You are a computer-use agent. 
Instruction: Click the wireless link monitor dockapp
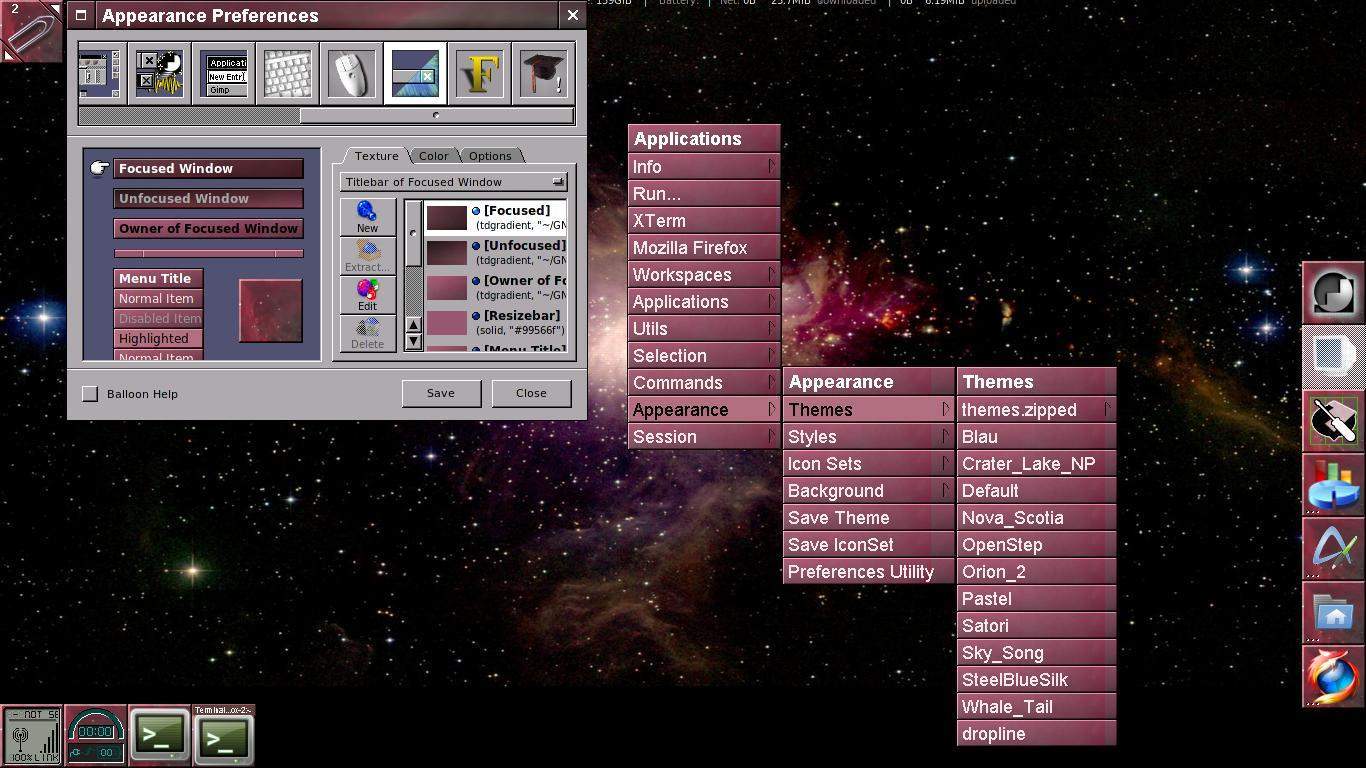click(32, 737)
